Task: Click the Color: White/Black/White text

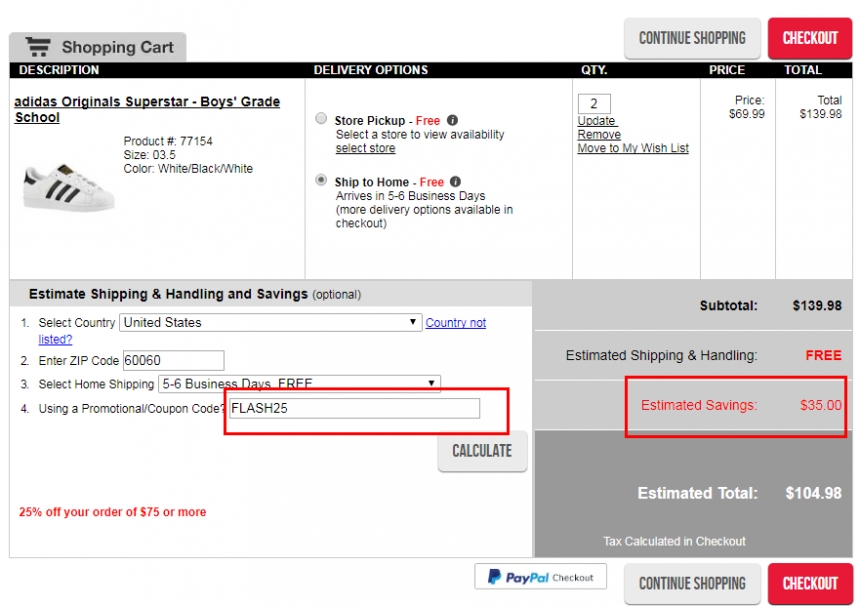Action: 188,168
